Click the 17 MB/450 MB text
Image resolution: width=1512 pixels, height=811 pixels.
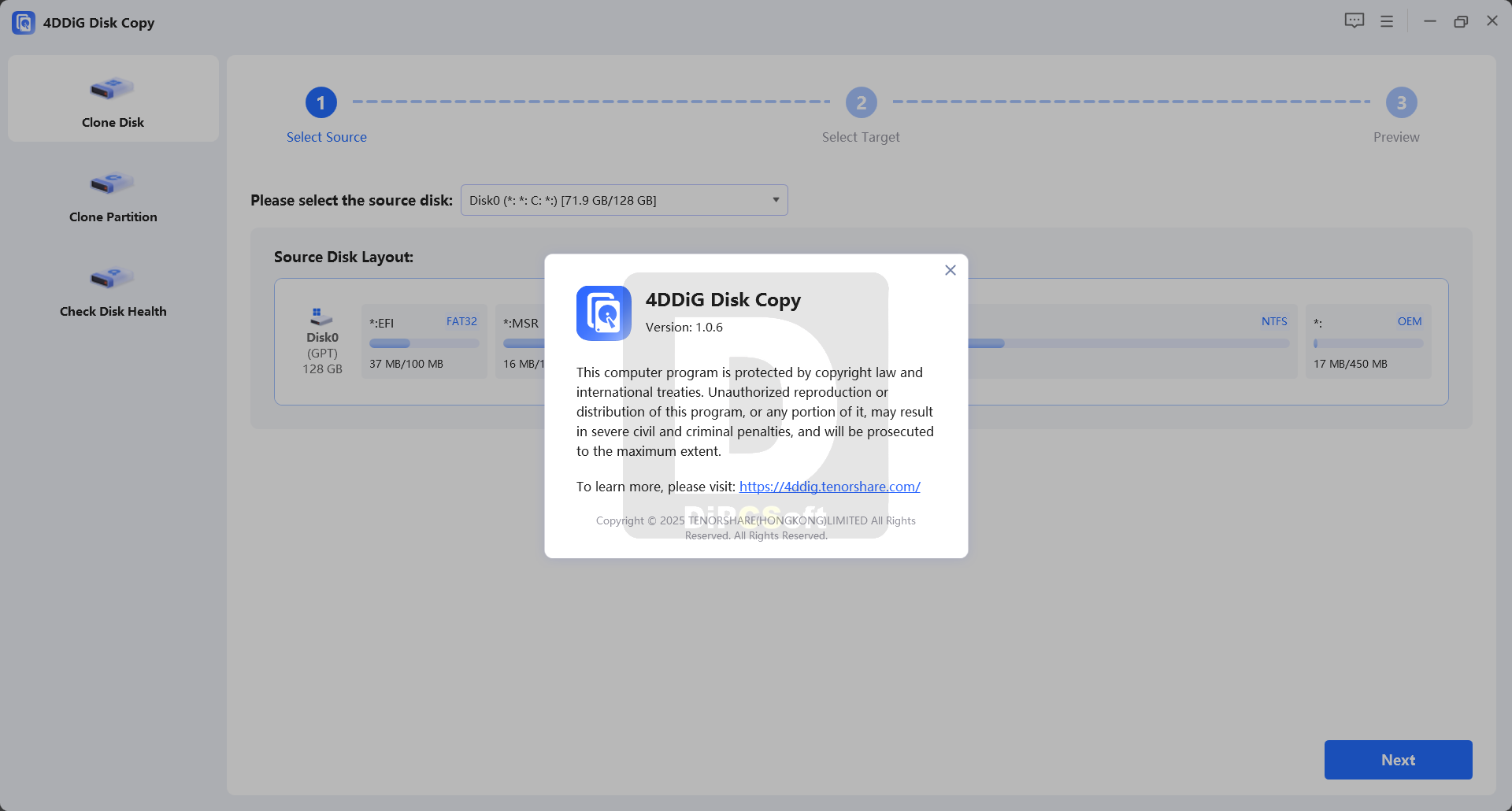pyautogui.click(x=1351, y=364)
